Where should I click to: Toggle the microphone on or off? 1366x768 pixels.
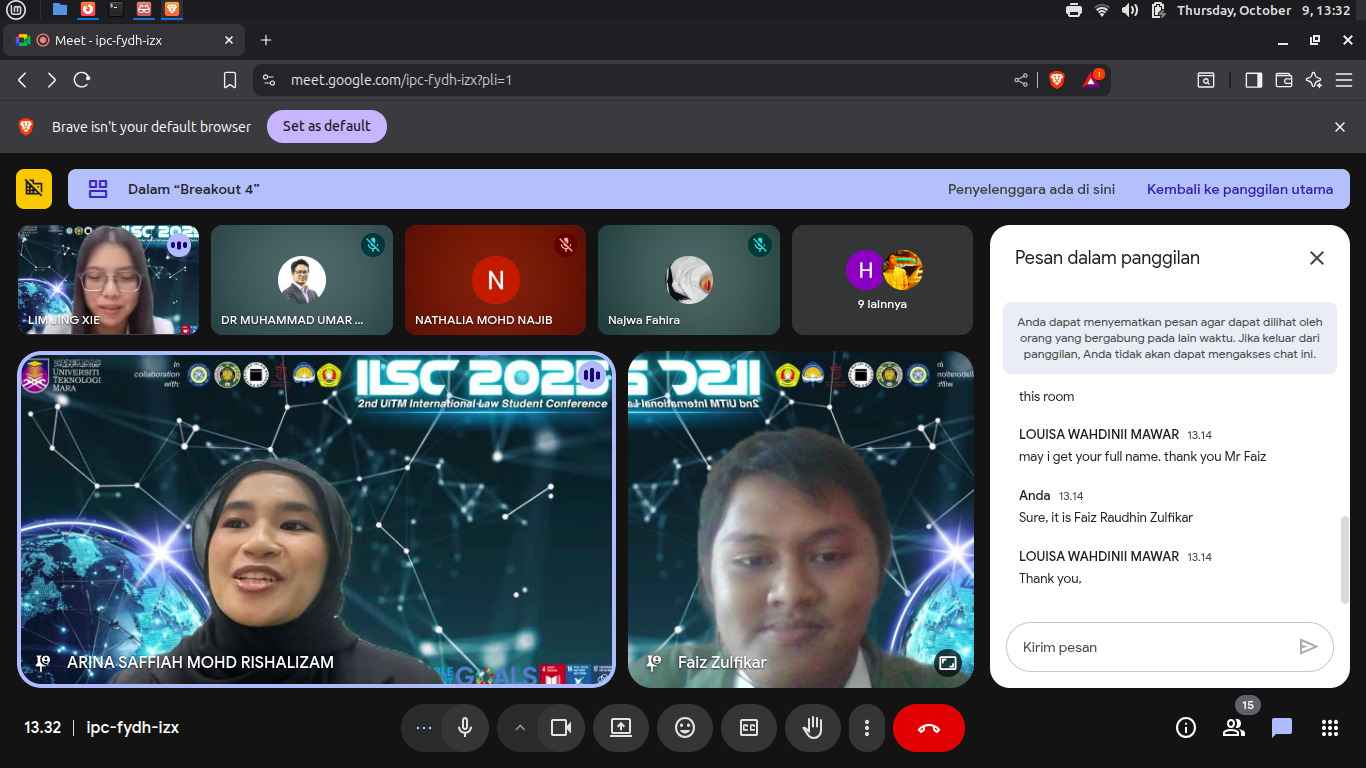(465, 728)
